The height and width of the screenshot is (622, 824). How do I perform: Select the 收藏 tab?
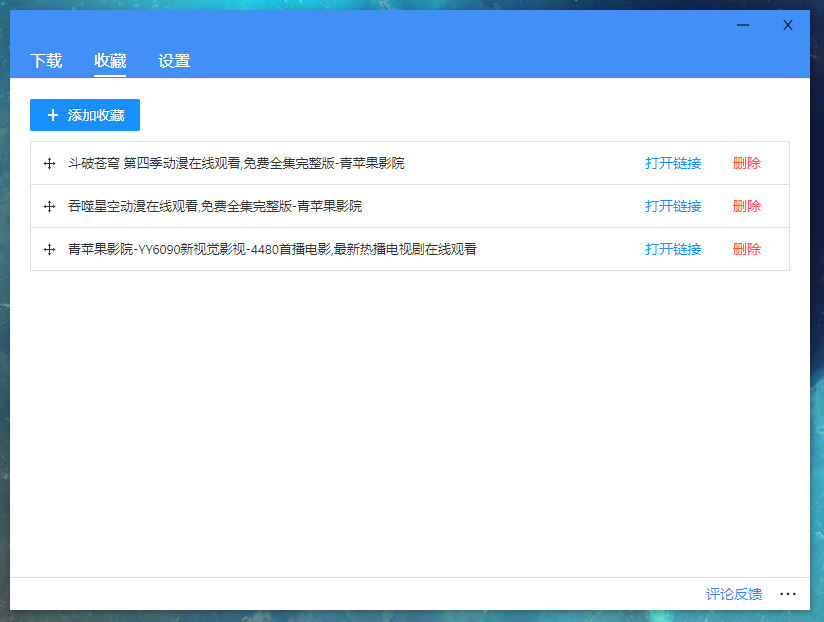(110, 61)
